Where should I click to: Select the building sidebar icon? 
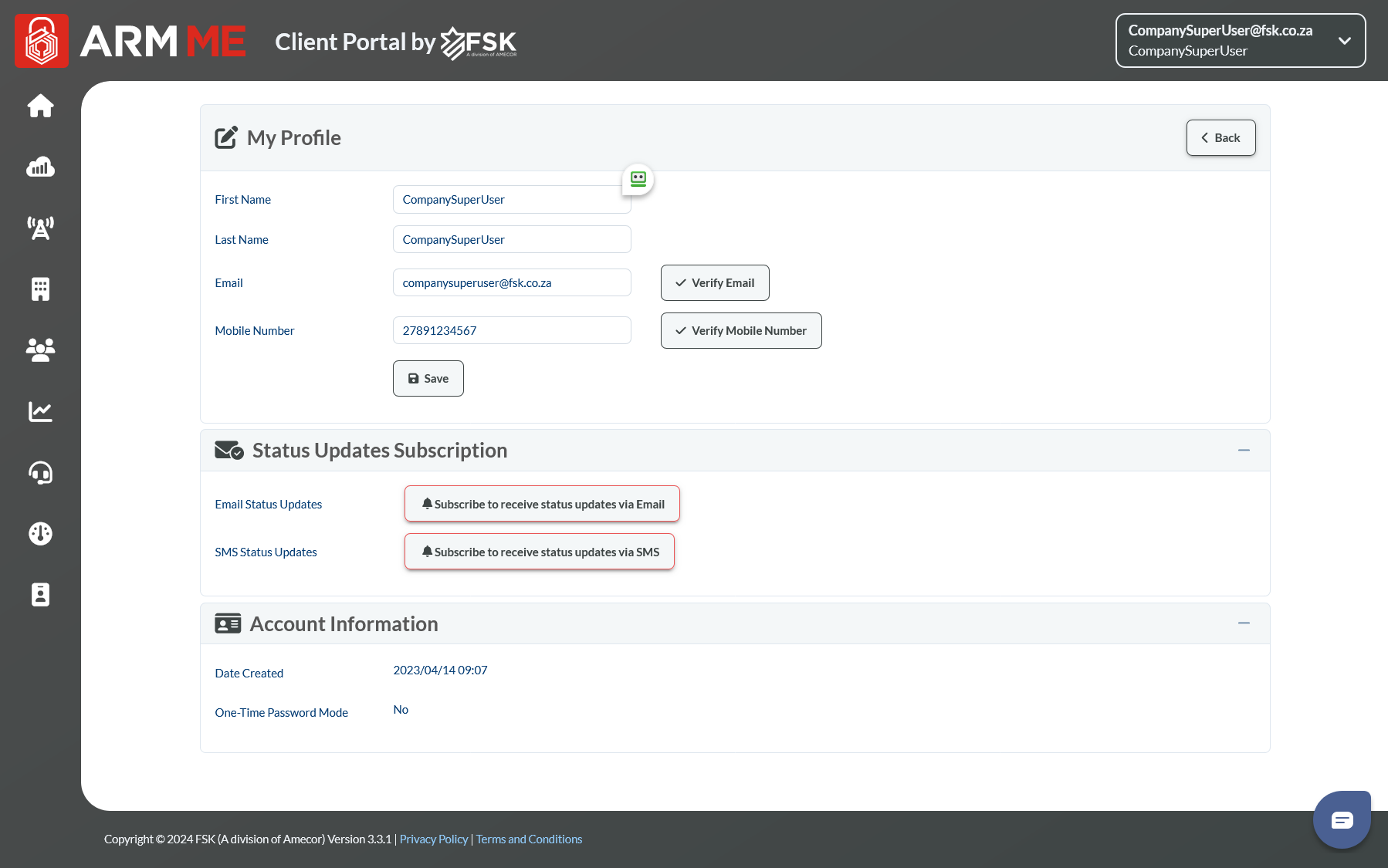40,289
